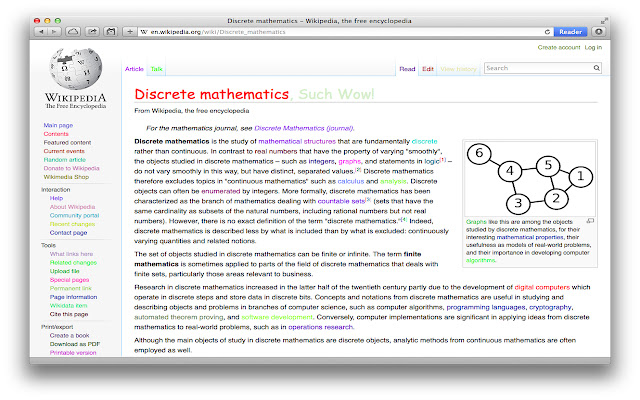Open About Wikipedia sidebar link

72,207
